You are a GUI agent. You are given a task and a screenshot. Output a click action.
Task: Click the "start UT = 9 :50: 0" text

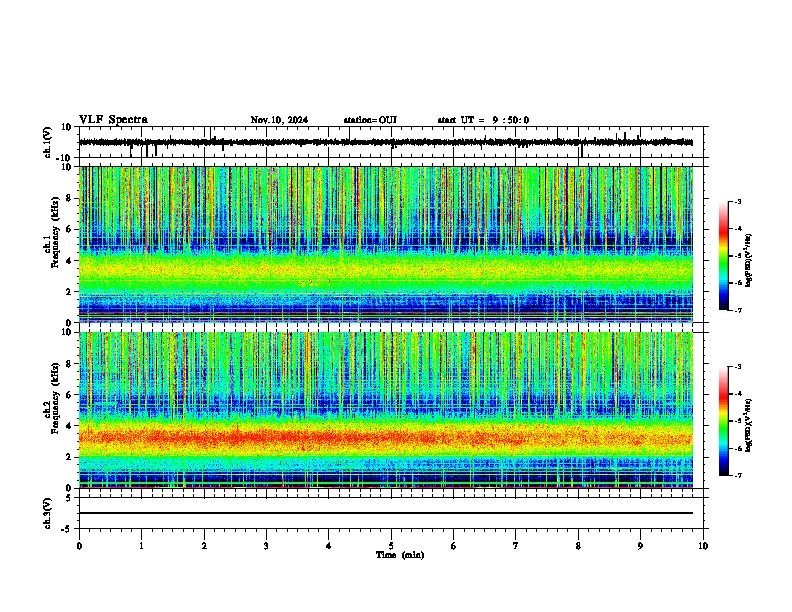[x=483, y=120]
